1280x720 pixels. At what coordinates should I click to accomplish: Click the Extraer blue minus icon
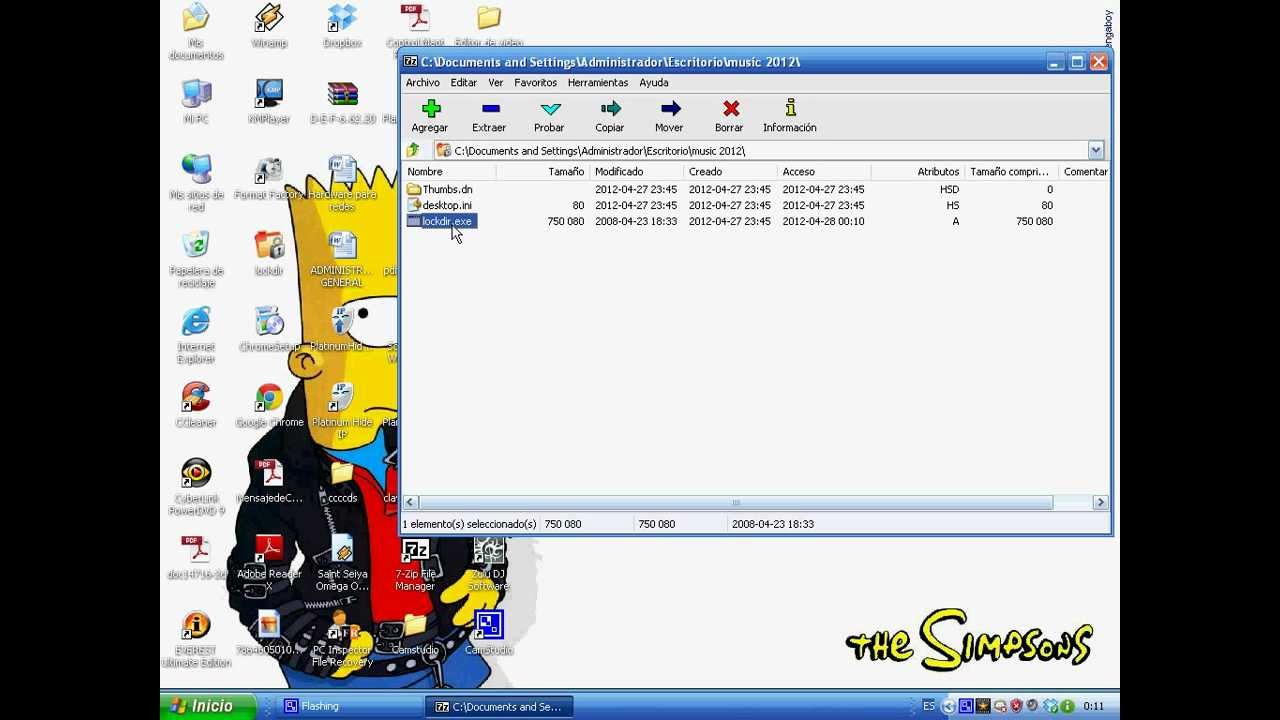[x=490, y=108]
